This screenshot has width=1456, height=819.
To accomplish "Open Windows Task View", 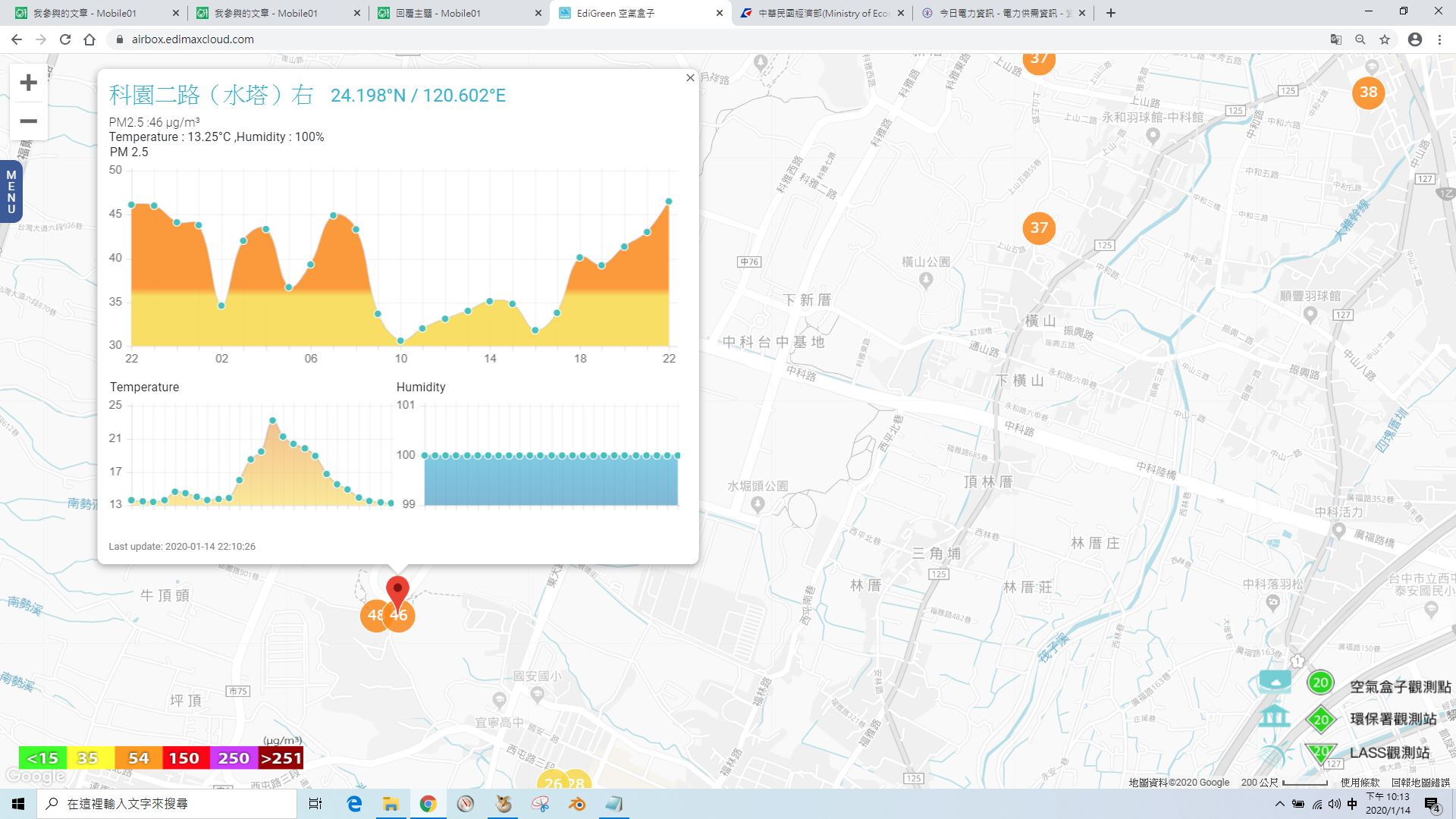I will coord(315,804).
